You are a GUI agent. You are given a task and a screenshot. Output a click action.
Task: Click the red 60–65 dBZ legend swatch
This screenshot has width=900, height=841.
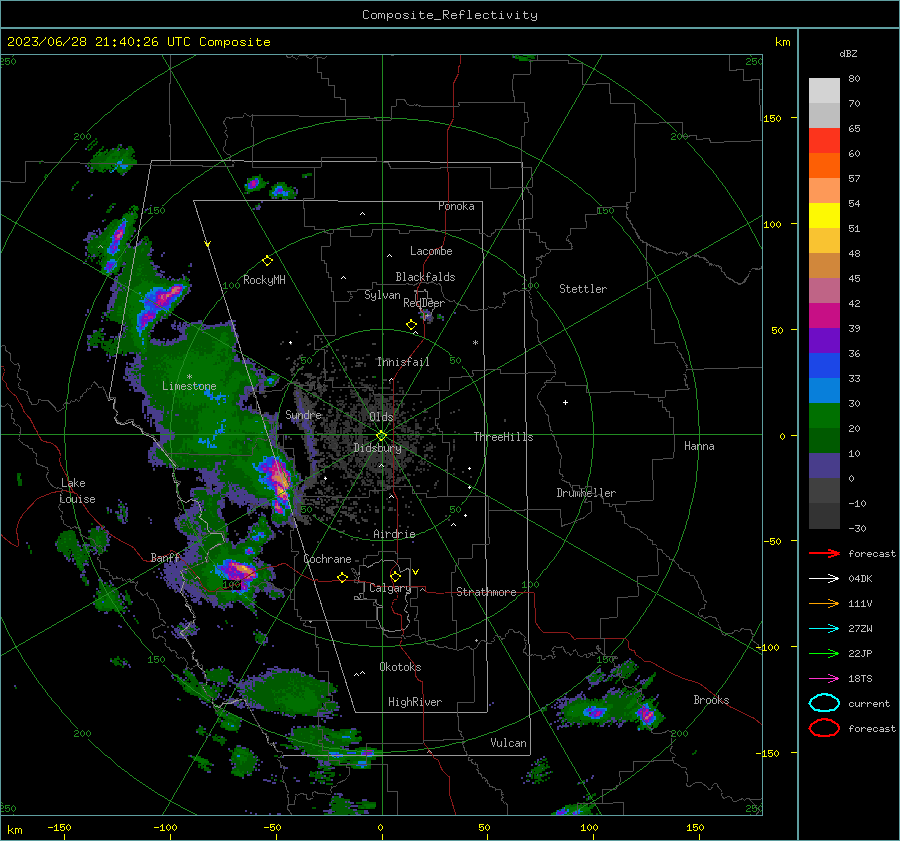coord(824,141)
